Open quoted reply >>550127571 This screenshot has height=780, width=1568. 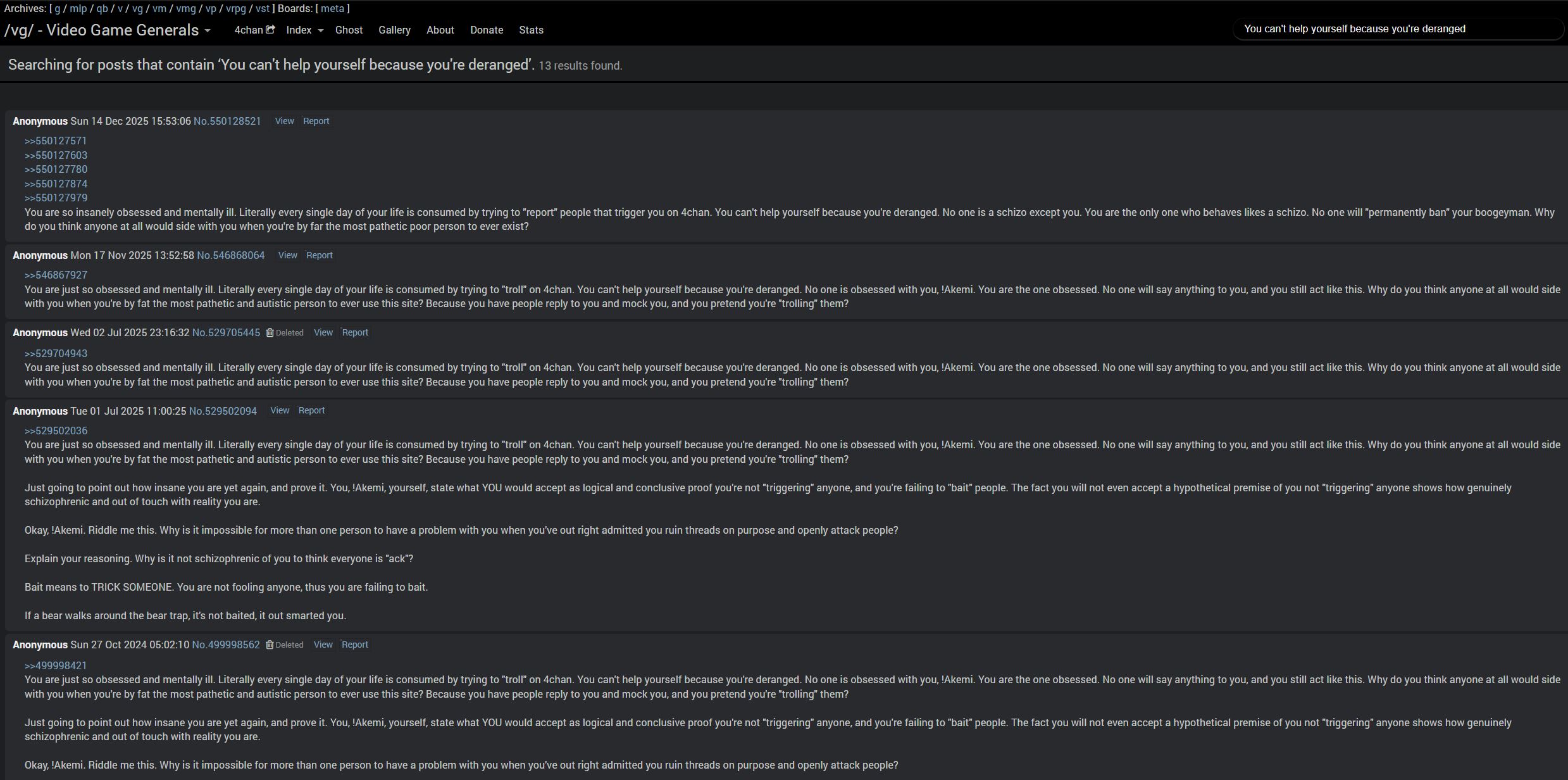pos(56,141)
